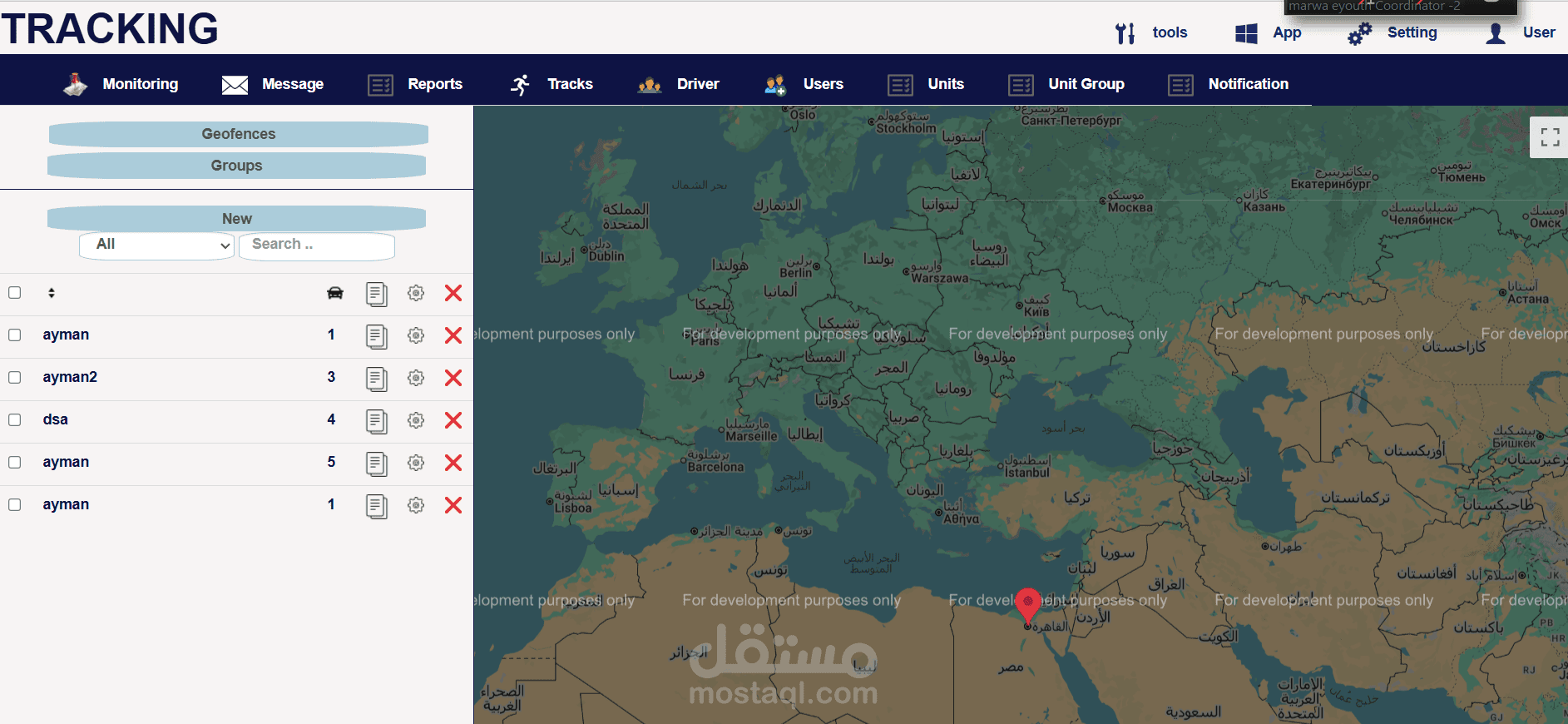Open the ayman2 settings gear
Viewport: 1568px width, 724px height.
click(x=416, y=378)
